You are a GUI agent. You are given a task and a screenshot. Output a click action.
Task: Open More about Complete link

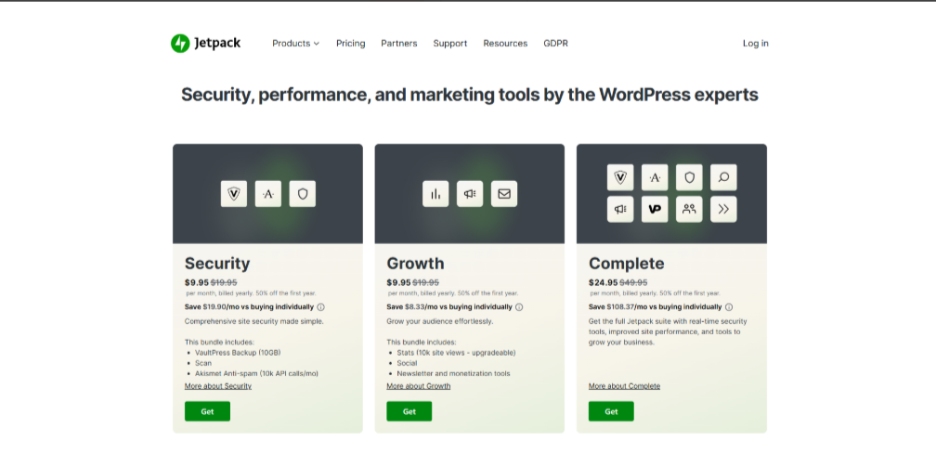[624, 386]
